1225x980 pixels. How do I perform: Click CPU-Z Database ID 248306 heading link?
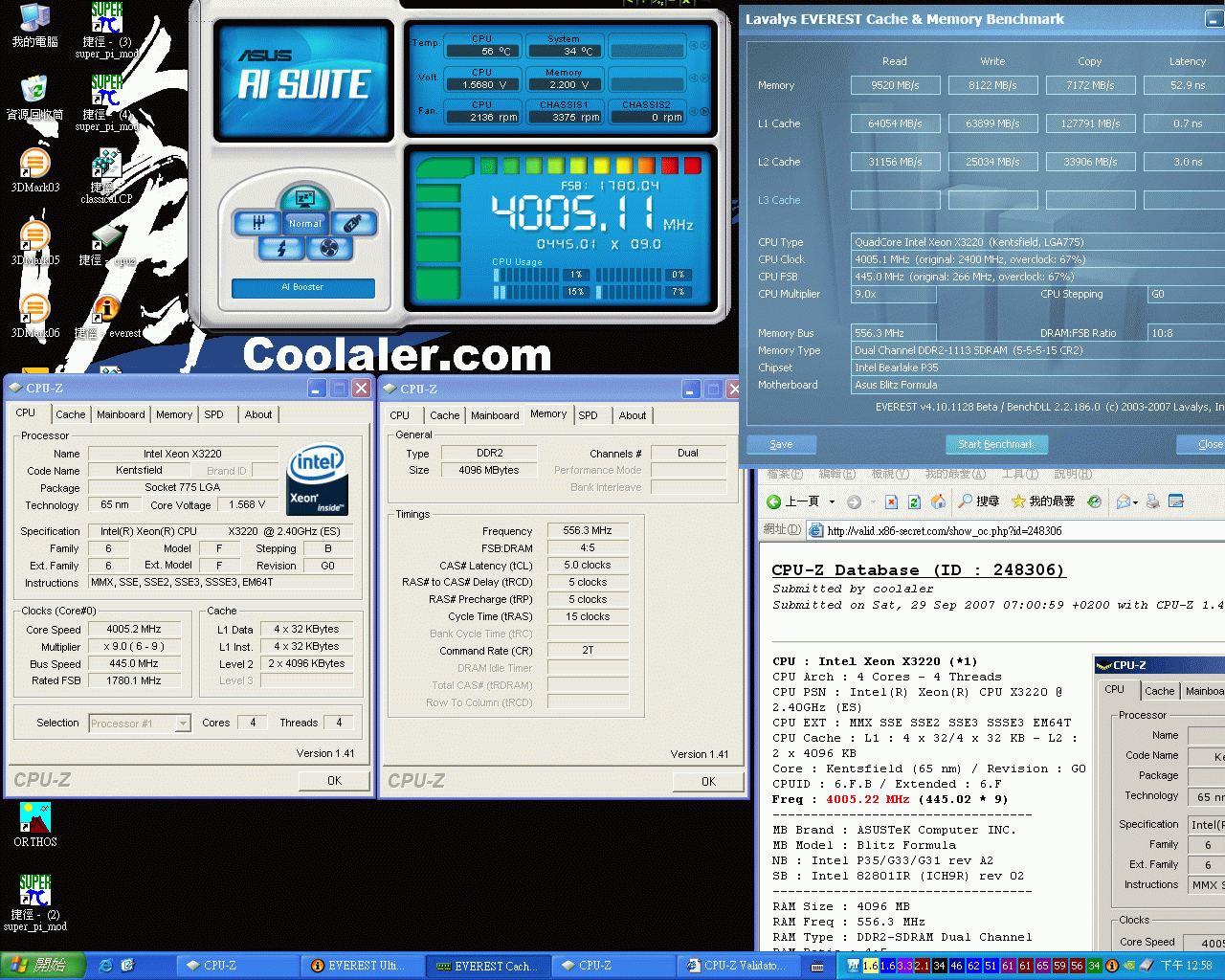pos(919,570)
